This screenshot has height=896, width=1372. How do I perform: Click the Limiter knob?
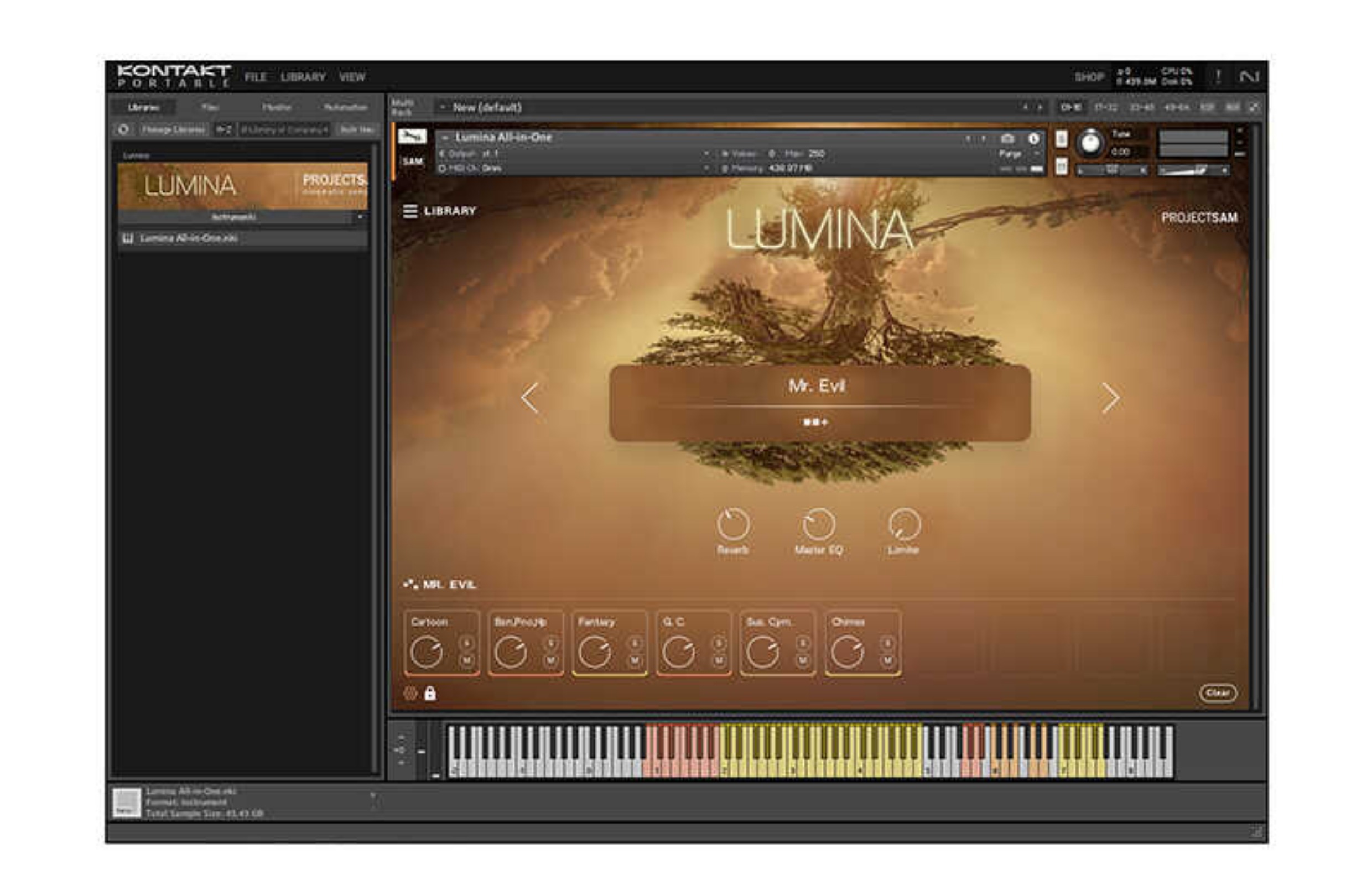[x=904, y=524]
